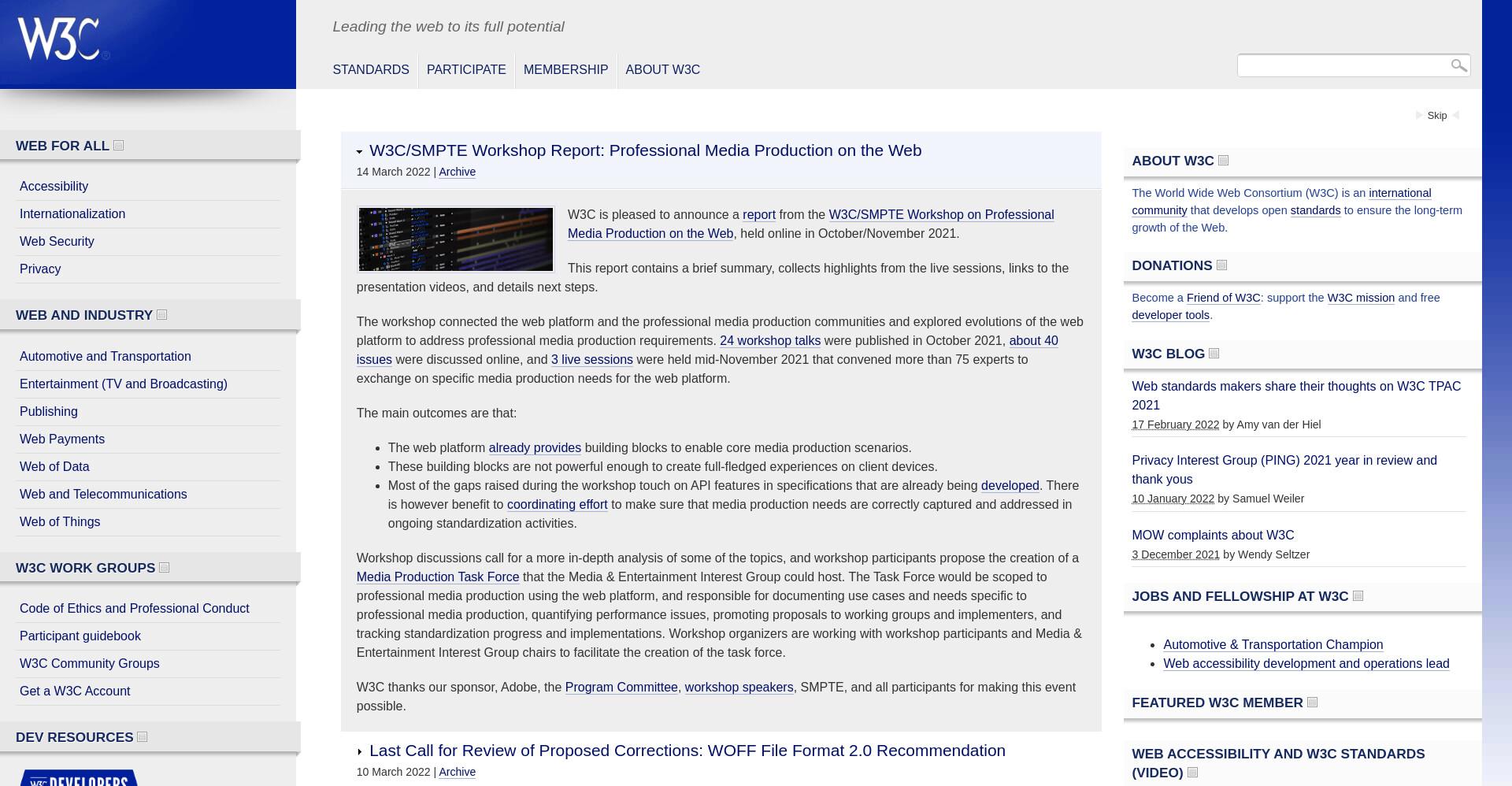The width and height of the screenshot is (1512, 786).
Task: Go to Web Security
Action: (x=57, y=242)
